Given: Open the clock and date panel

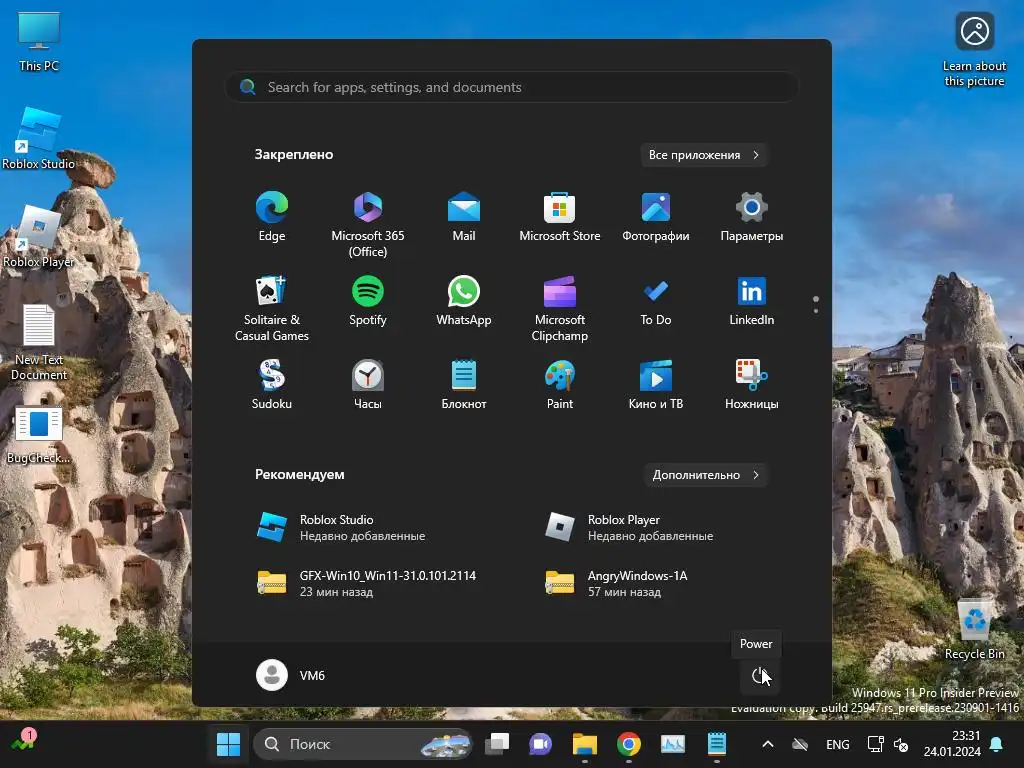Looking at the screenshot, I should (x=952, y=744).
